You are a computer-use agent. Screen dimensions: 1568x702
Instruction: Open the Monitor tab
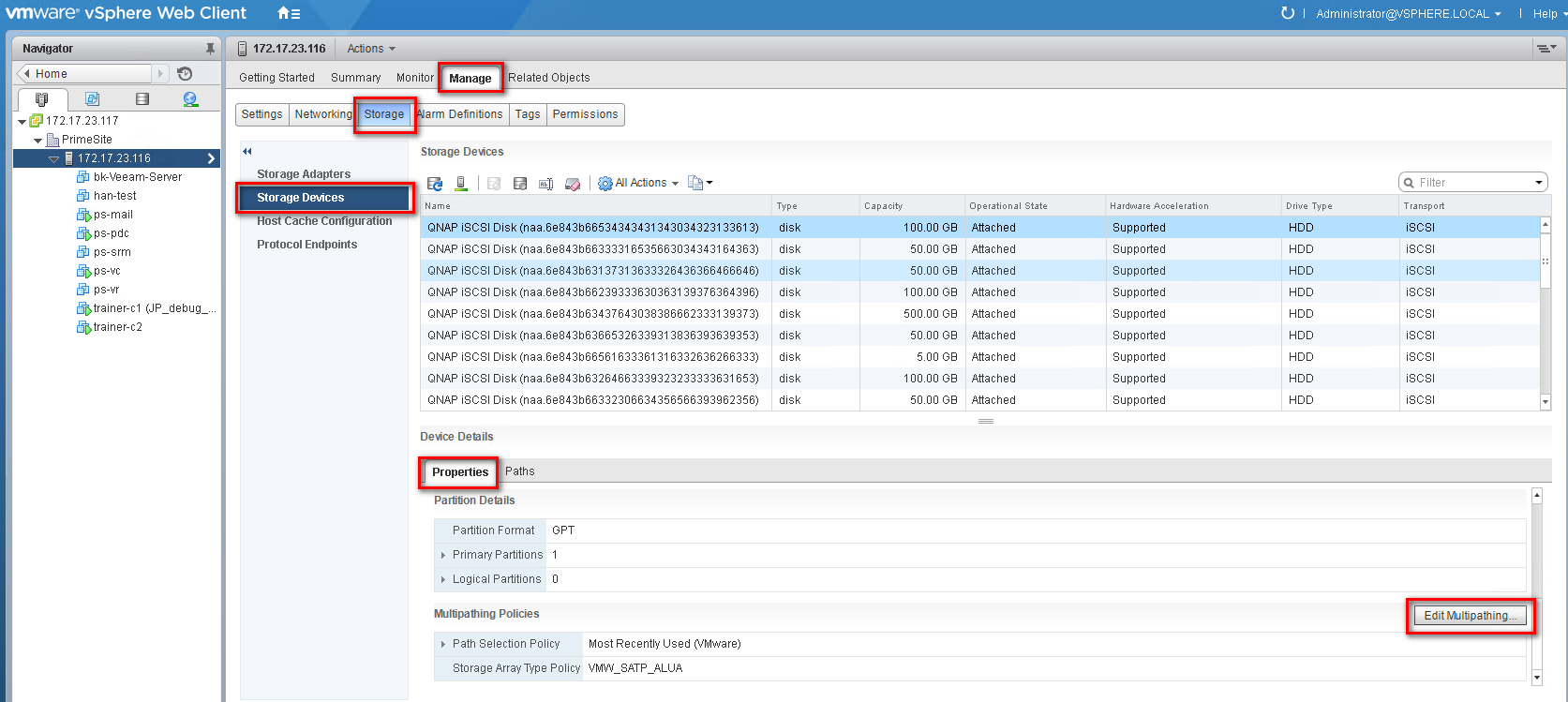(414, 78)
